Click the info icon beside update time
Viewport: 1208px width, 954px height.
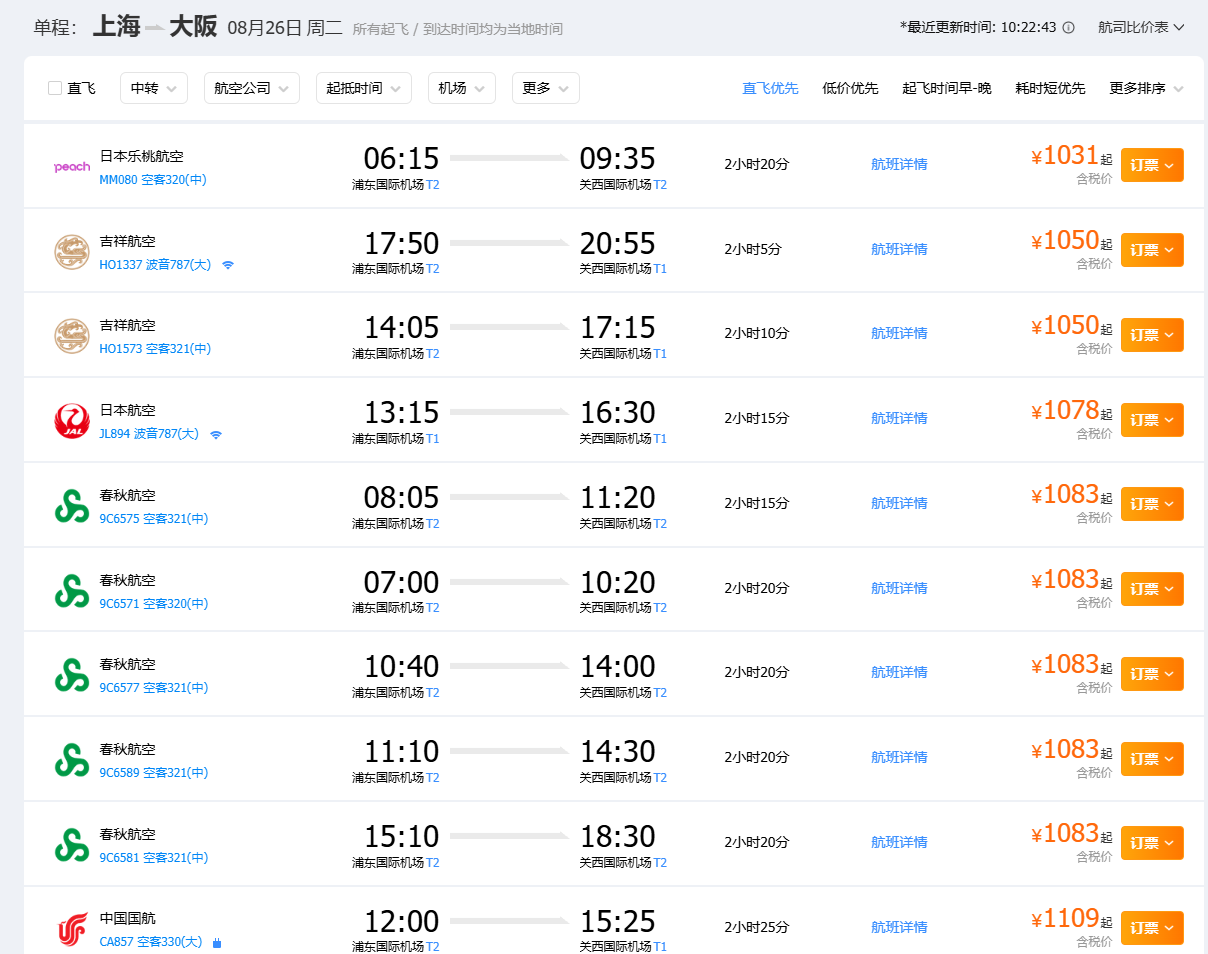pos(1069,28)
